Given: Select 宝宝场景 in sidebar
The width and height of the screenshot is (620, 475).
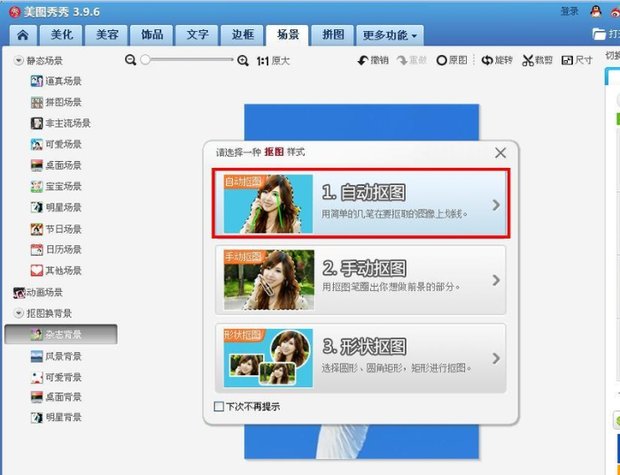Looking at the screenshot, I should tap(56, 186).
